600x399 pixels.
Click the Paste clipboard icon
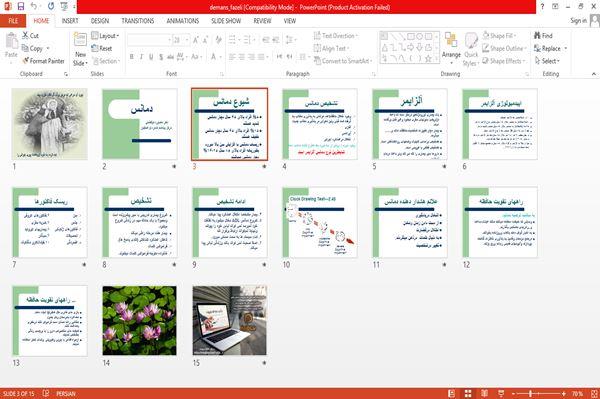coord(11,41)
